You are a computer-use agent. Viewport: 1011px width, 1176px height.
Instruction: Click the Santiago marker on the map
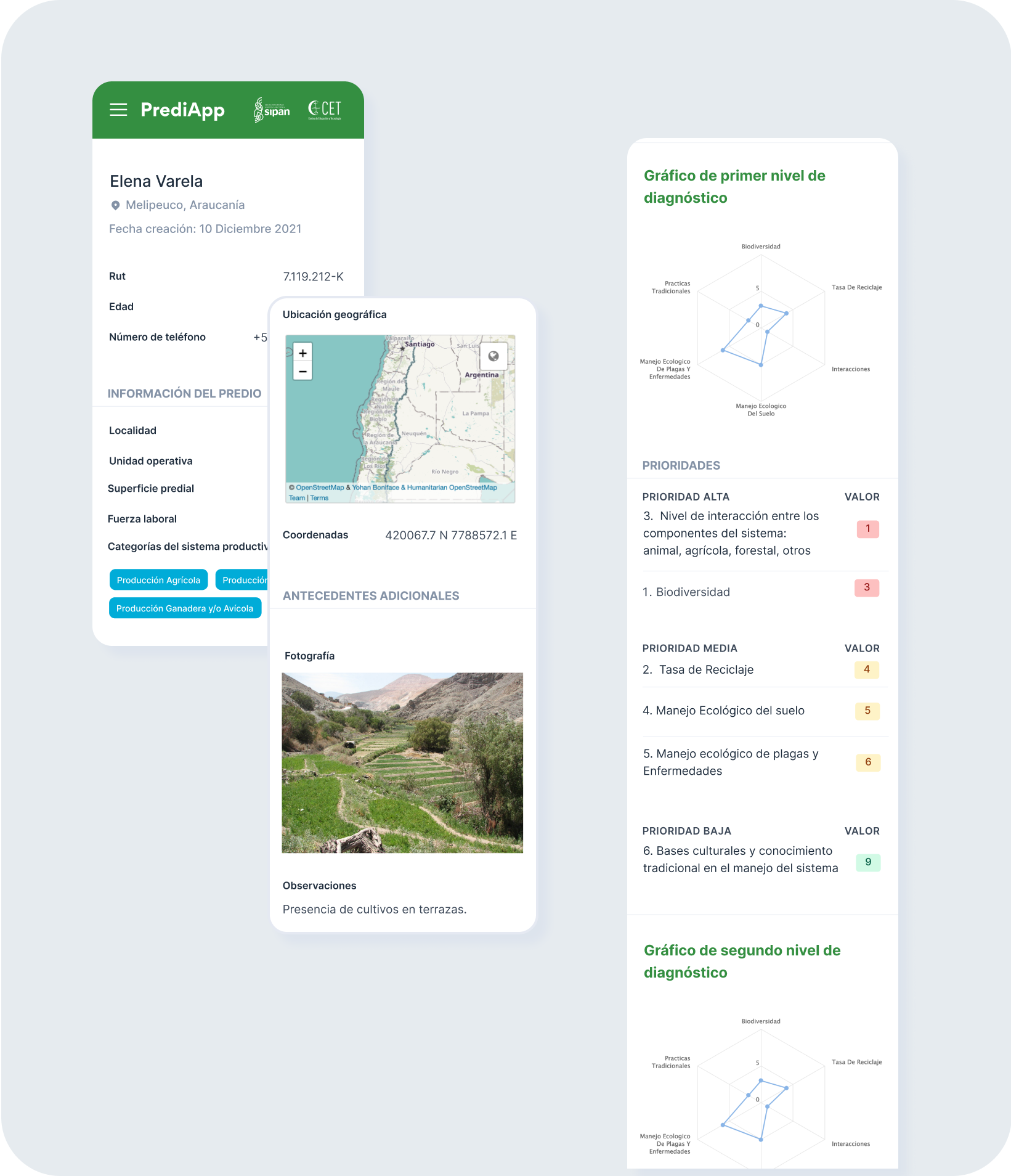click(x=403, y=348)
